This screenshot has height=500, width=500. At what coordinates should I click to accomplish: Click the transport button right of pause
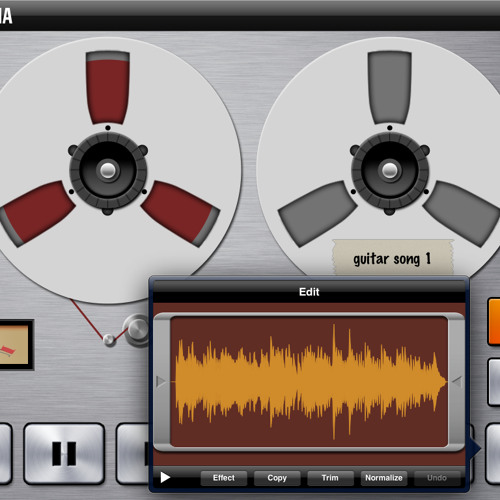pos(133,453)
